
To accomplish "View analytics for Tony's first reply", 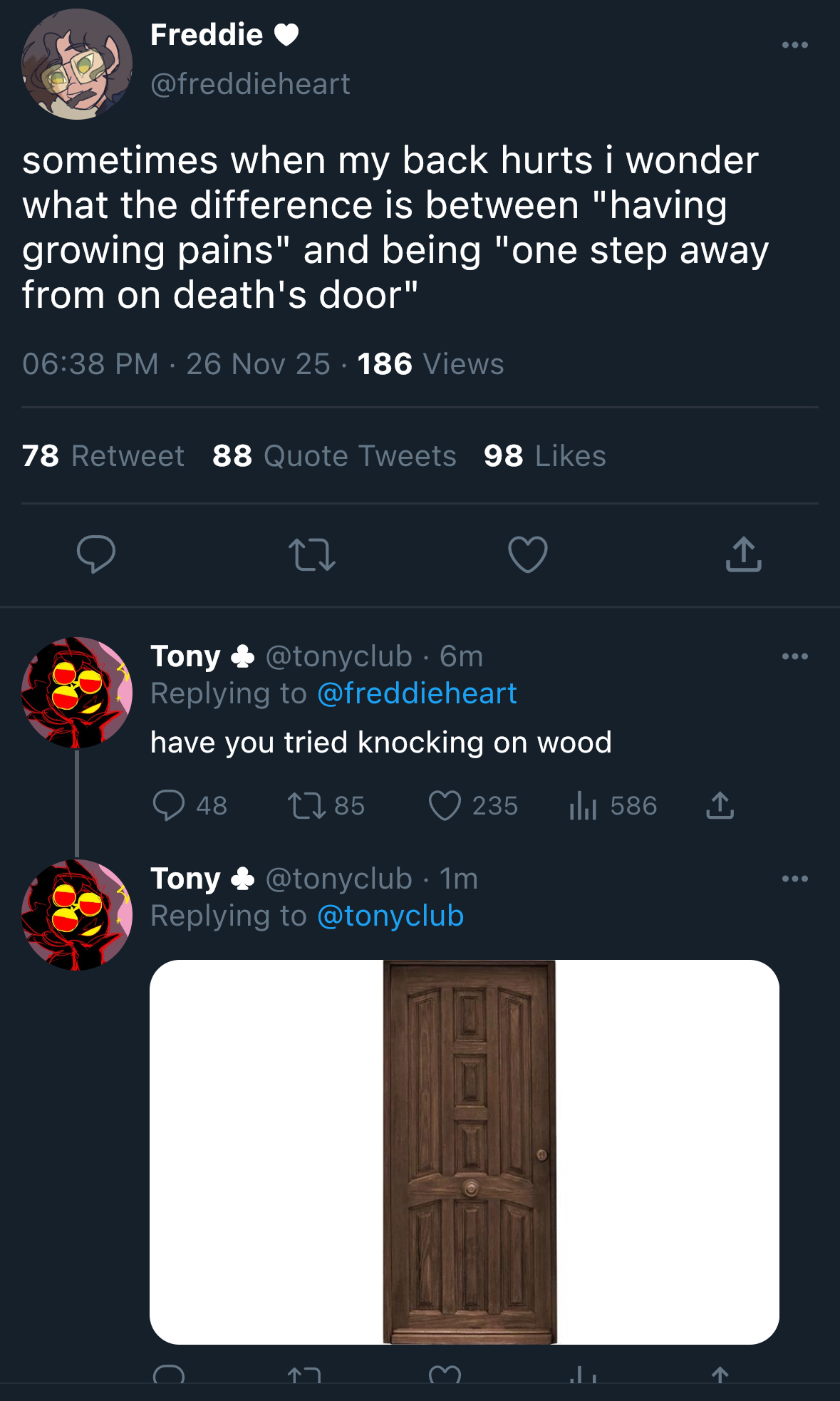I will coord(583,805).
